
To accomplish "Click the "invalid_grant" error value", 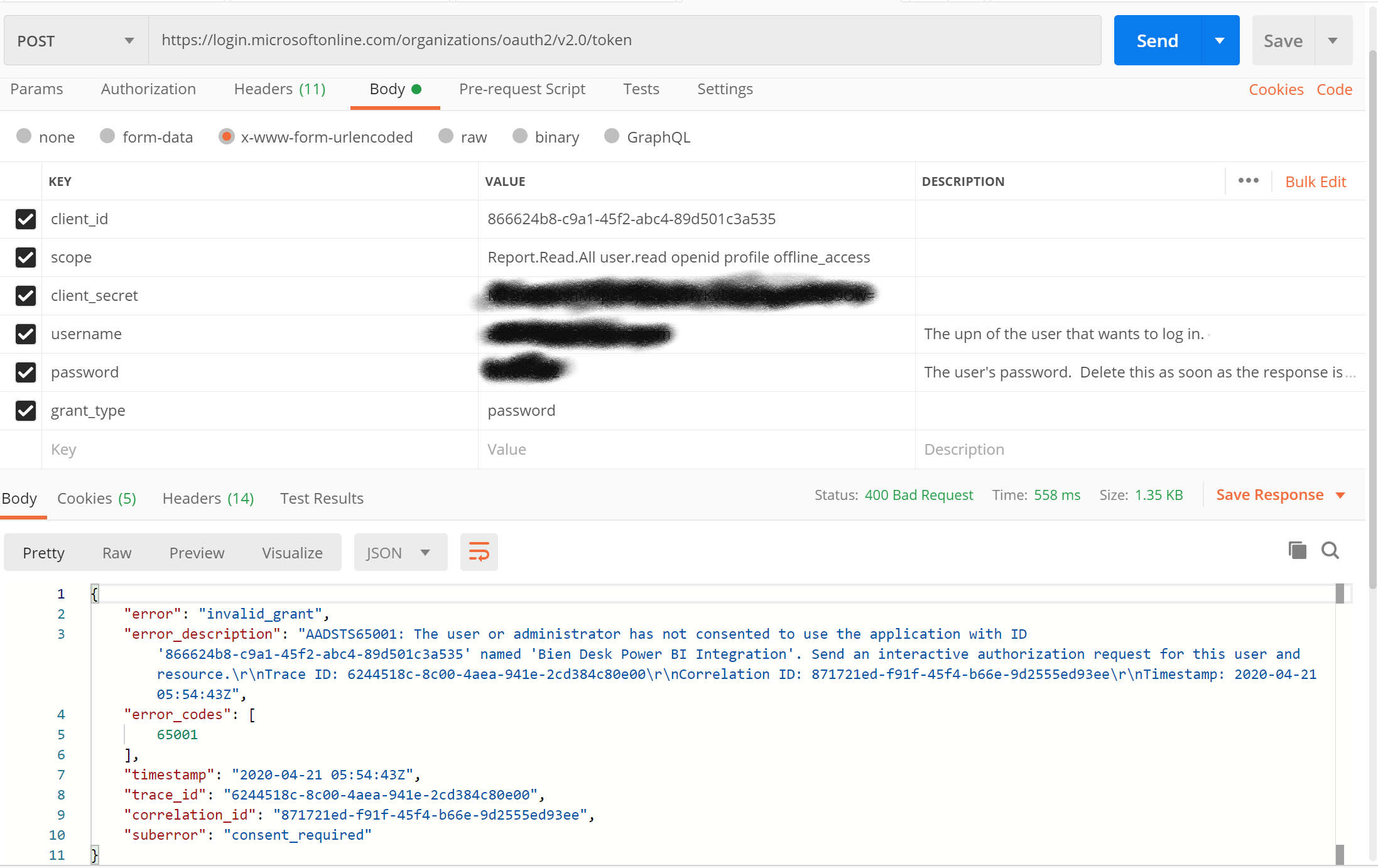I will tap(261, 614).
